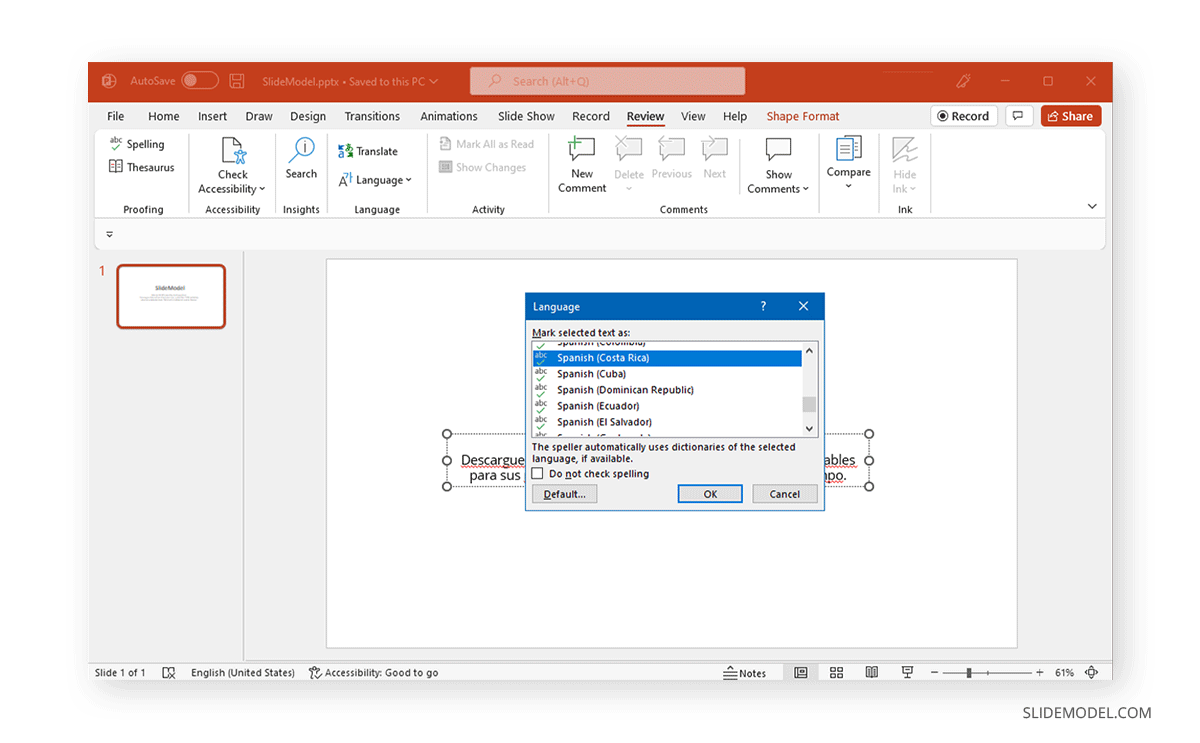Open the Shape Format tab
1200x743 pixels.
tap(802, 116)
